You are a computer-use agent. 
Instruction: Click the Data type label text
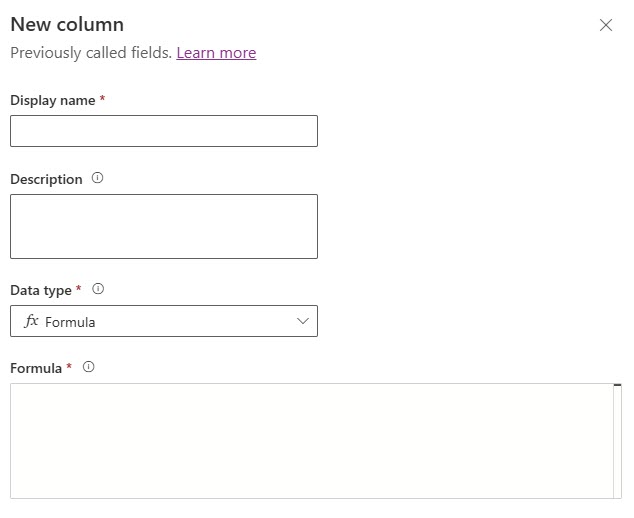click(x=41, y=290)
